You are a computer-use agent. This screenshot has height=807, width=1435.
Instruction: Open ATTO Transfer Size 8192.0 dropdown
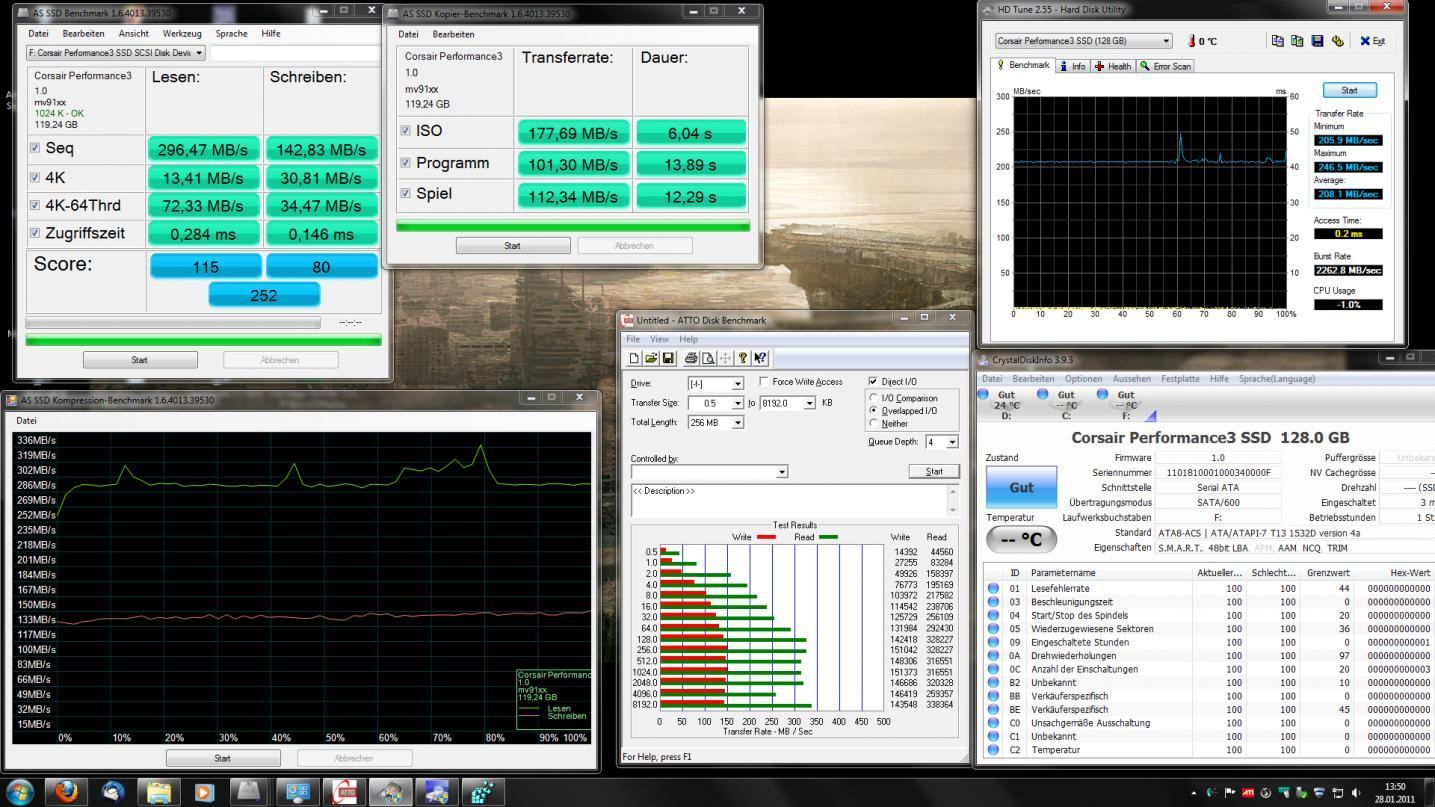810,403
